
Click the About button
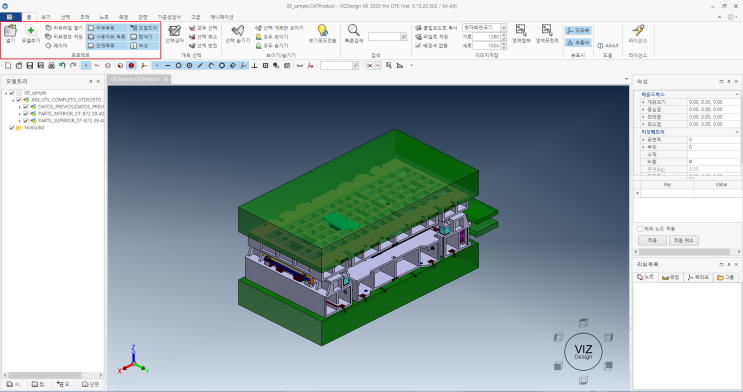[x=608, y=46]
